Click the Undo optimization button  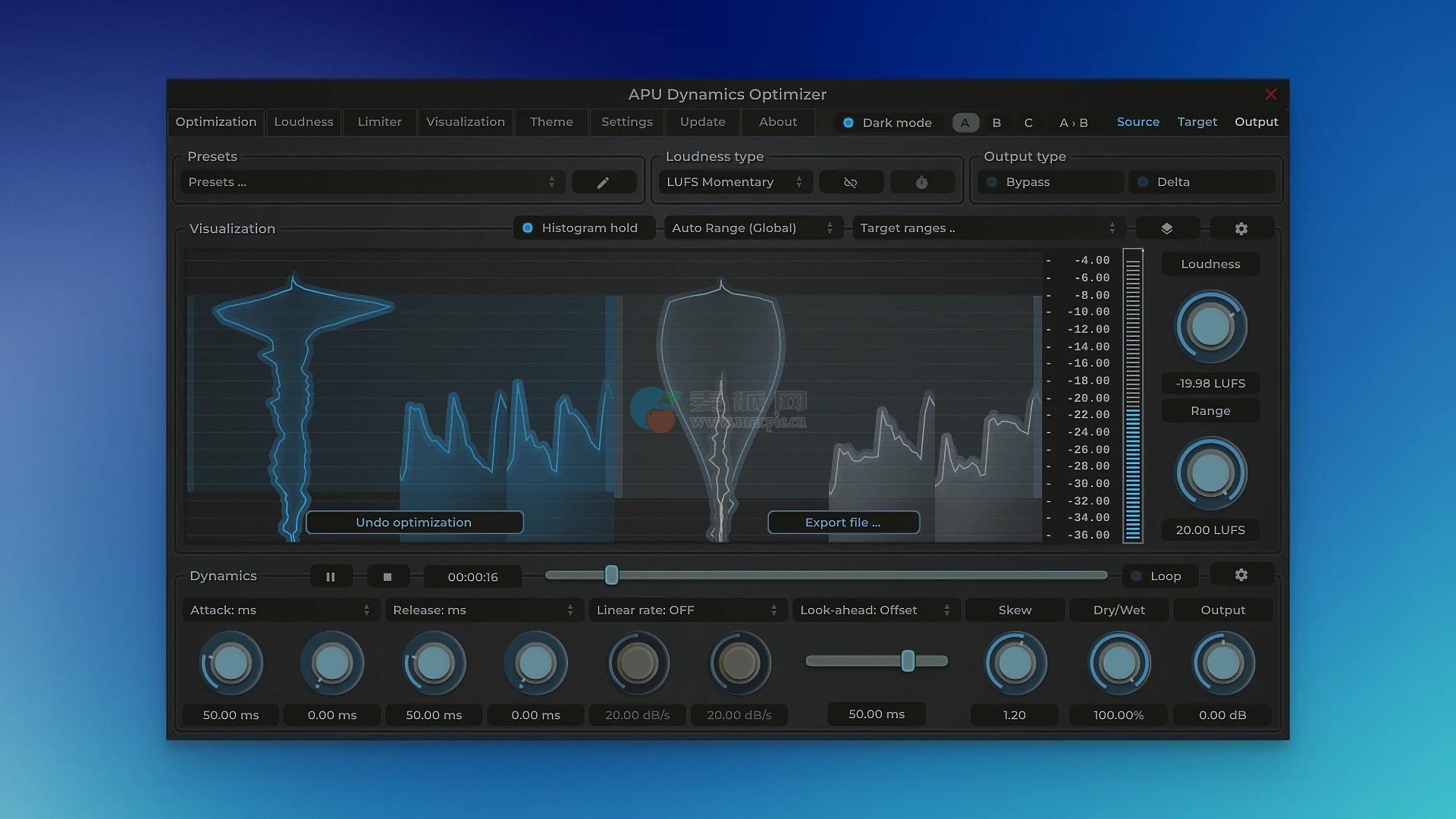[x=414, y=522]
